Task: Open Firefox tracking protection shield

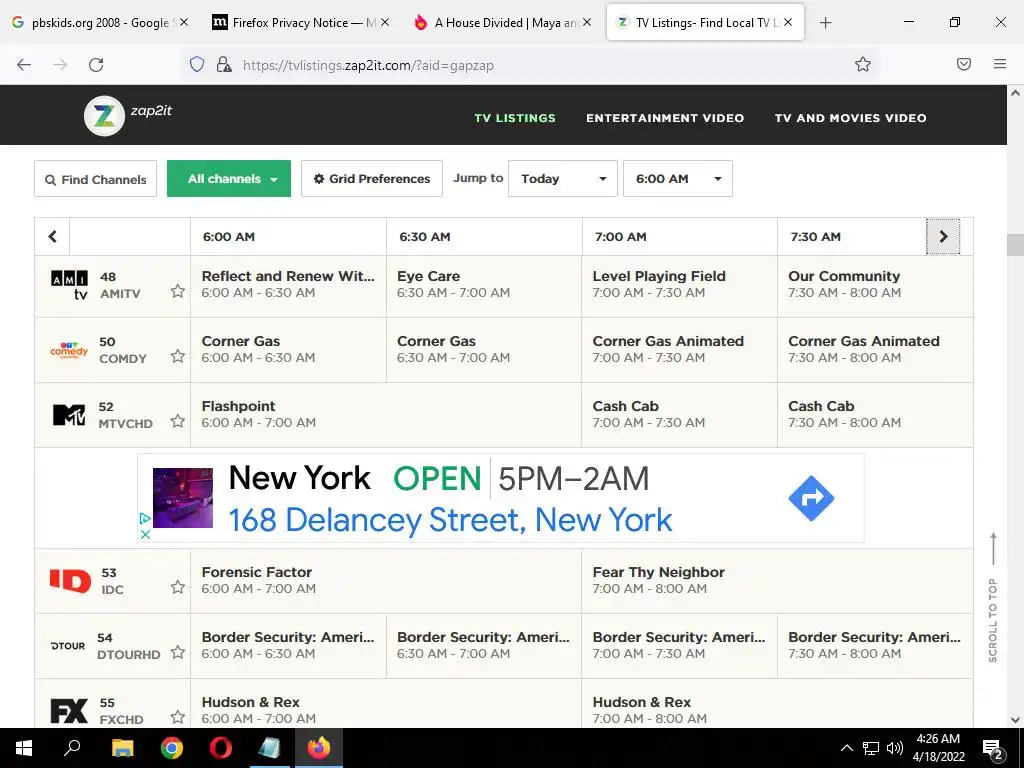Action: click(197, 64)
